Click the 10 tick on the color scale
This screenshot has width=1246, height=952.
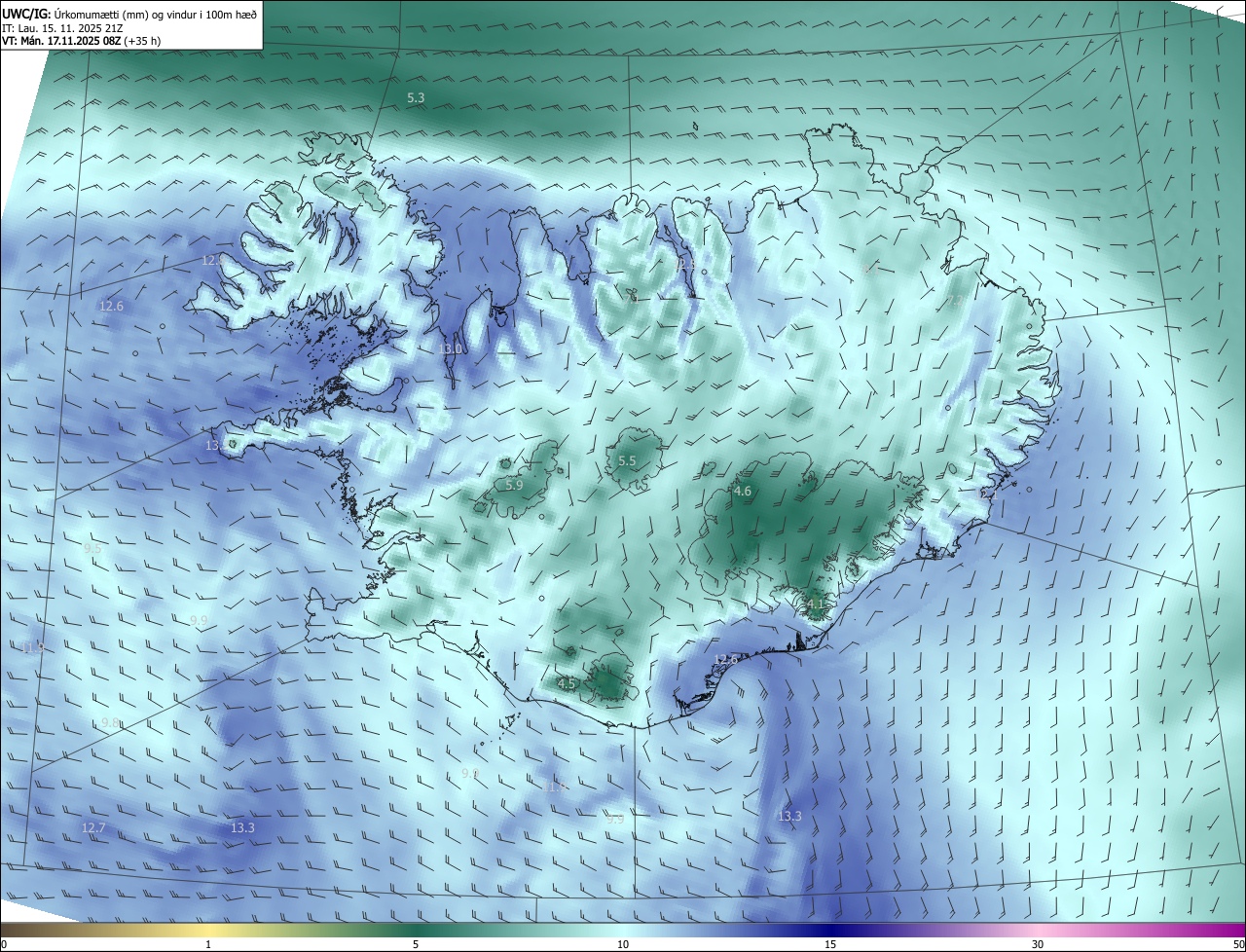[x=623, y=944]
